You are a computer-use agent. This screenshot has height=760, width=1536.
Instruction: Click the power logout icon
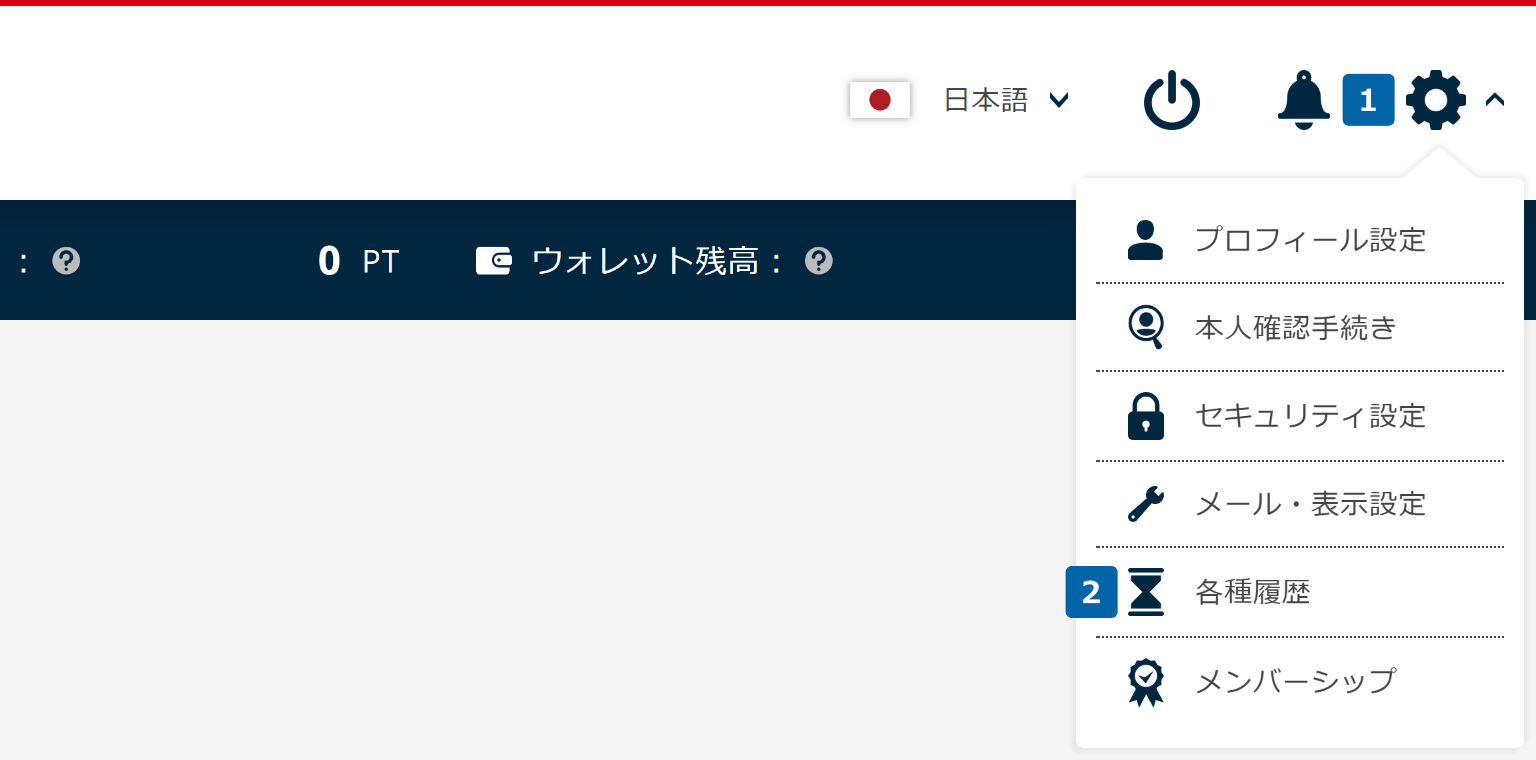click(1172, 100)
